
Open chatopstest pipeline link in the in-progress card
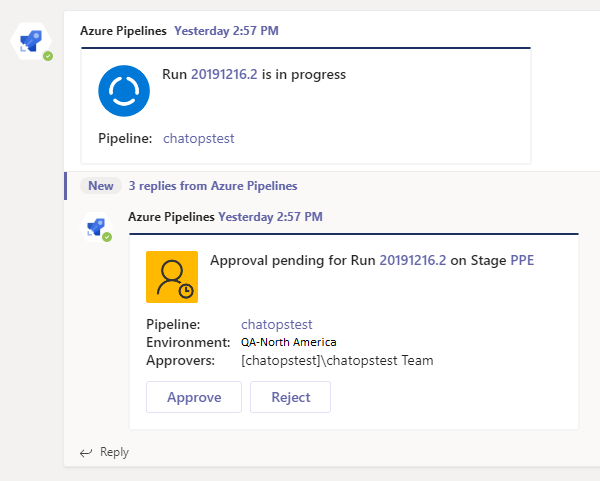click(x=199, y=138)
